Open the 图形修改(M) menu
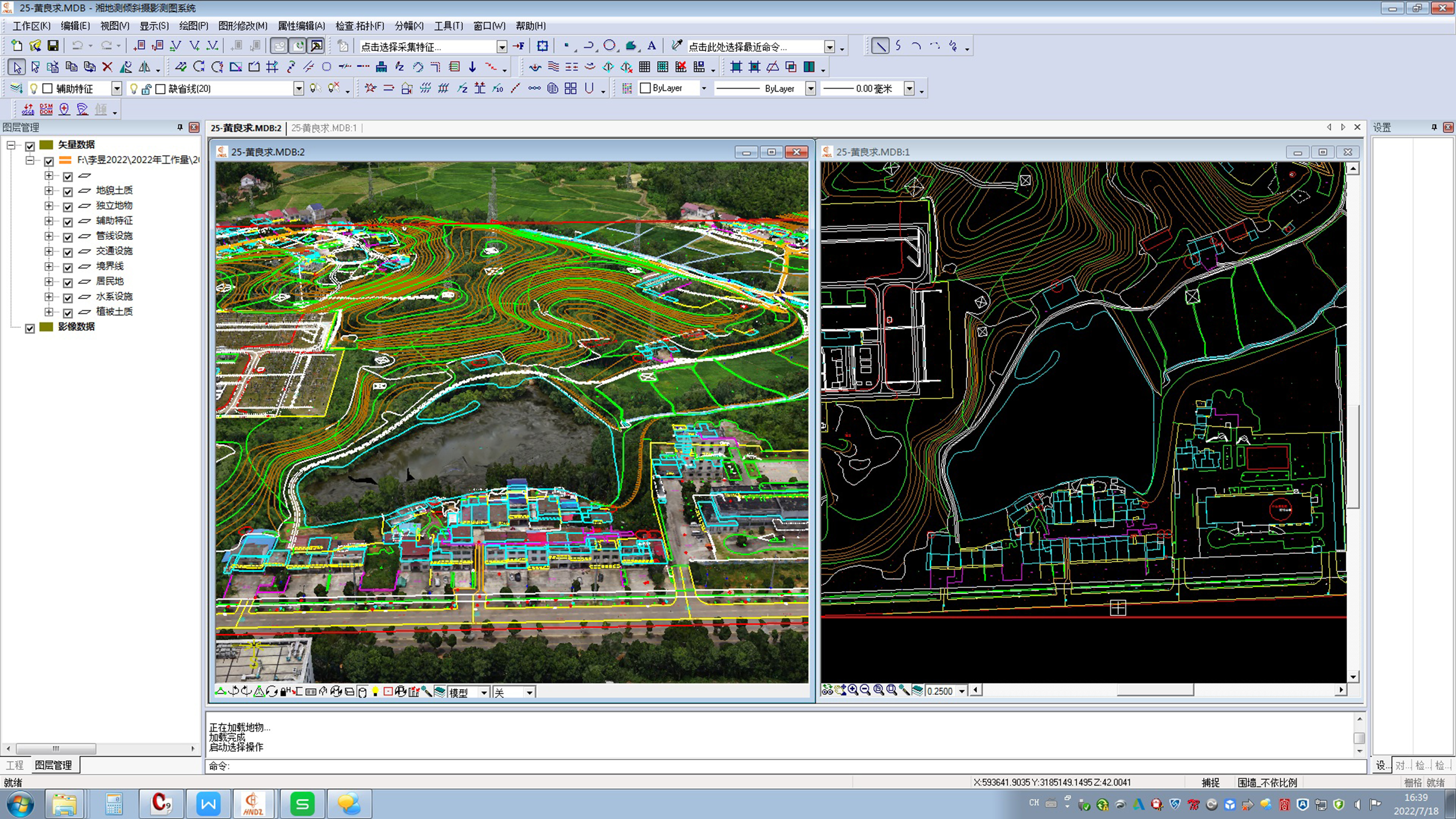The width and height of the screenshot is (1456, 819). point(243,26)
